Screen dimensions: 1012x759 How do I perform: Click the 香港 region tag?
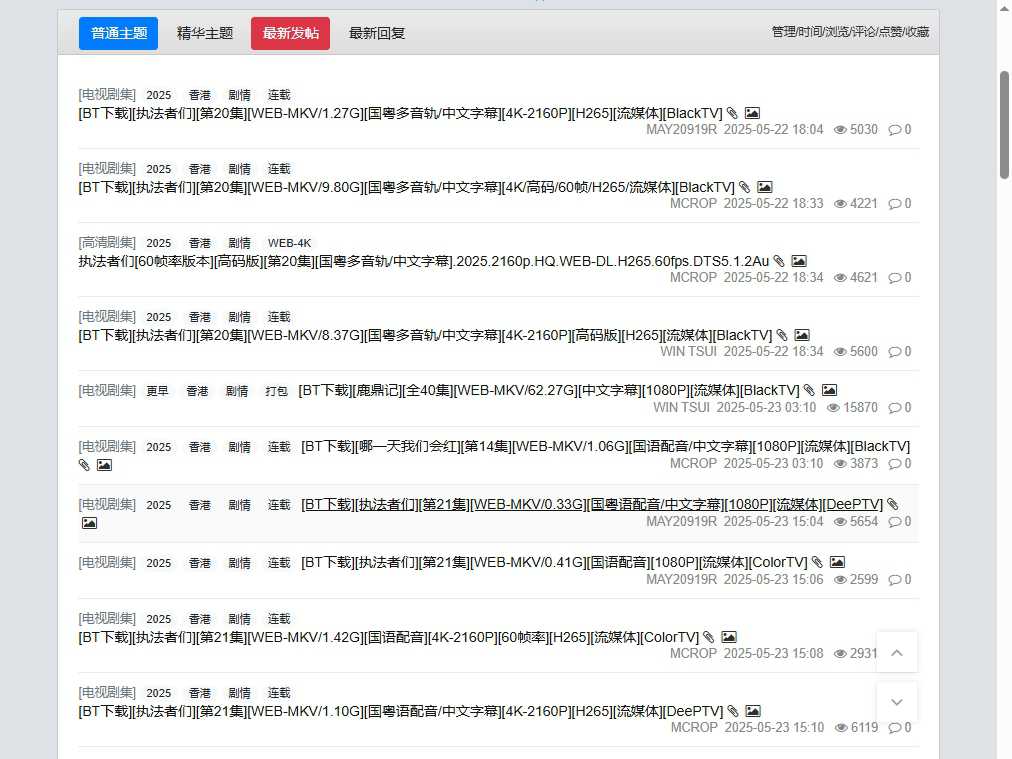199,94
